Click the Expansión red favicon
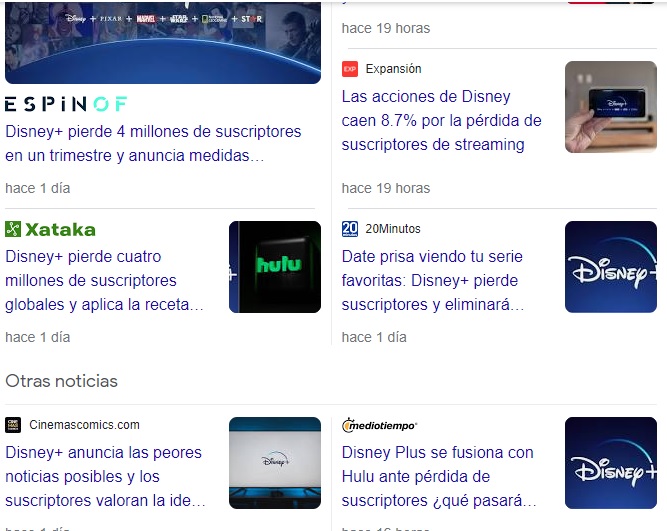This screenshot has height=531, width=667. pos(350,69)
